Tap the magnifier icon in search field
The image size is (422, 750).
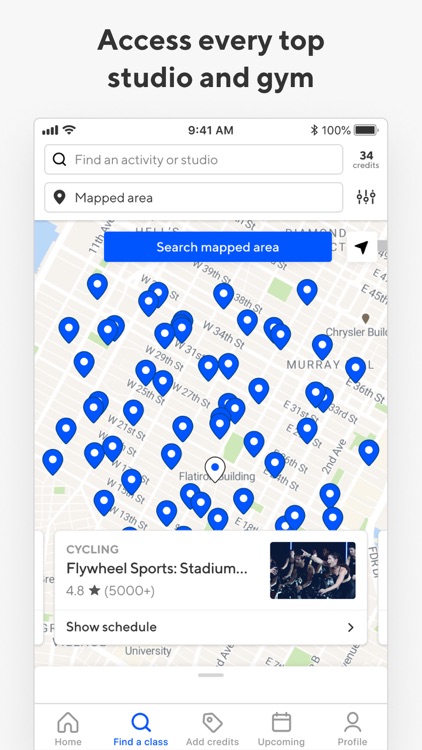[x=59, y=159]
